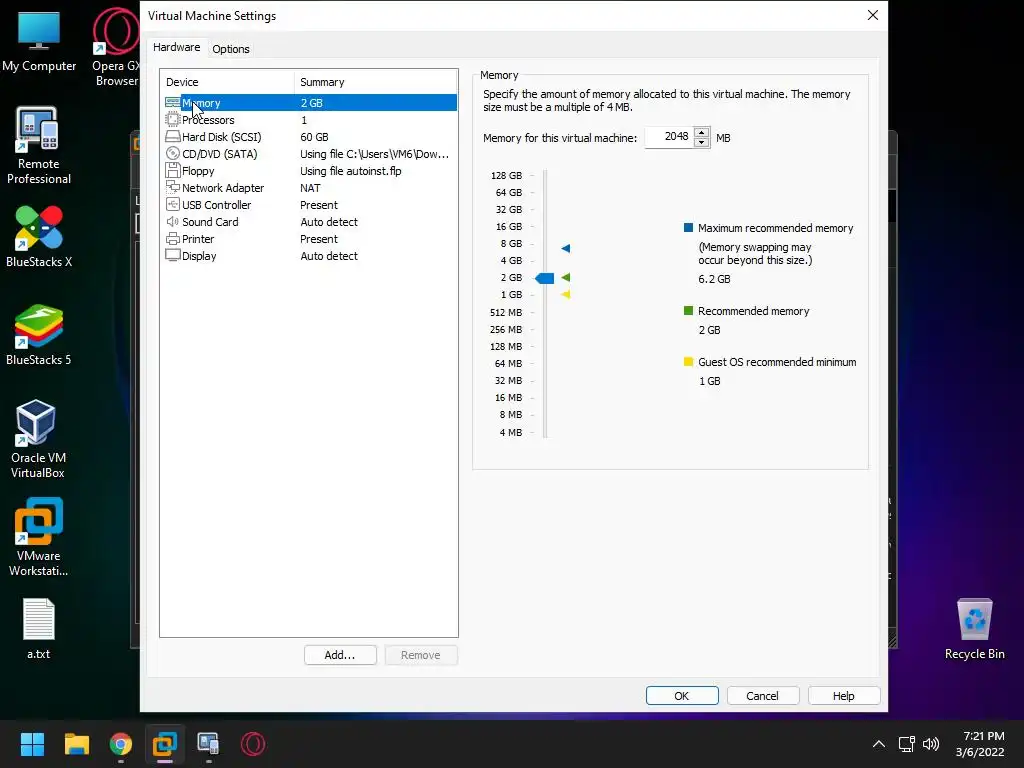1024x768 pixels.
Task: Click the blue maximum recommended memory marker
Action: [566, 248]
